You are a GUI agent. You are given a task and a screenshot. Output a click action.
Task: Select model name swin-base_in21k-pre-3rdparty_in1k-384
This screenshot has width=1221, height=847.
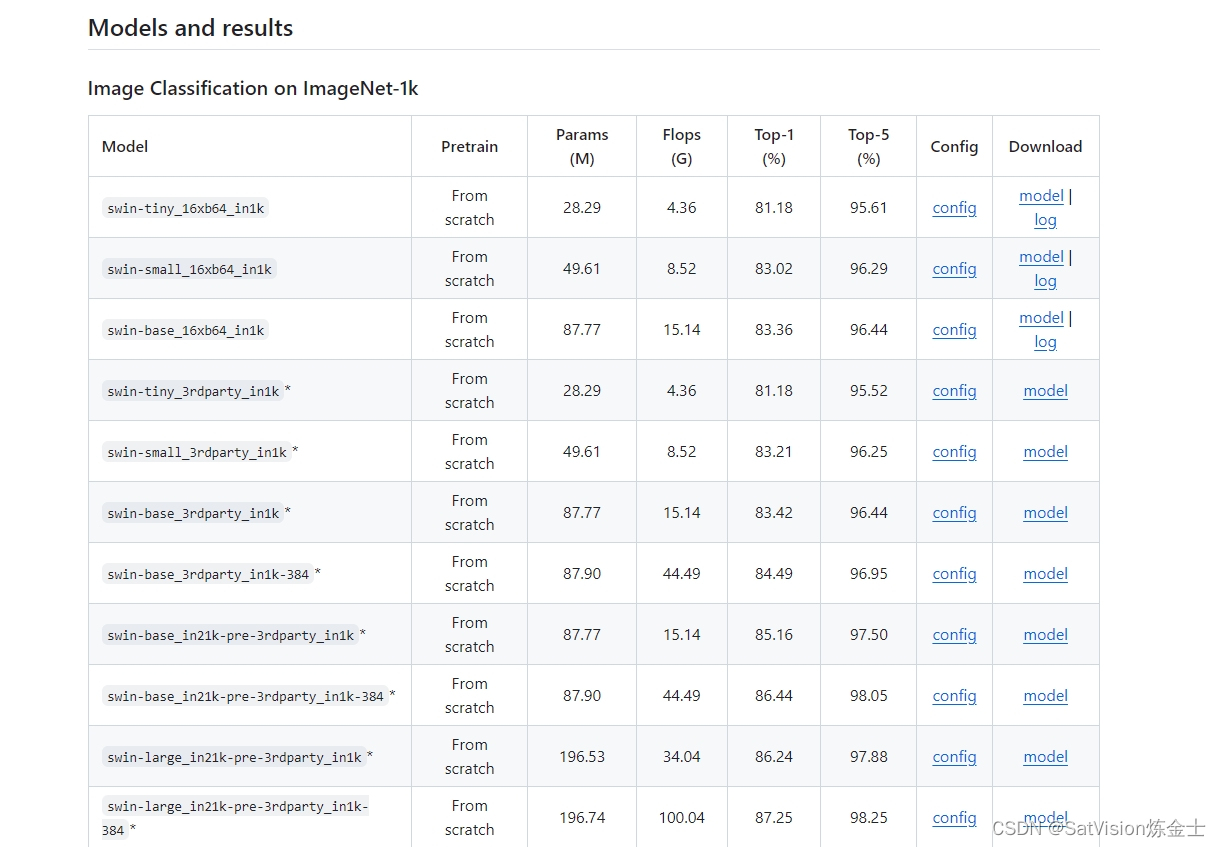(x=245, y=696)
